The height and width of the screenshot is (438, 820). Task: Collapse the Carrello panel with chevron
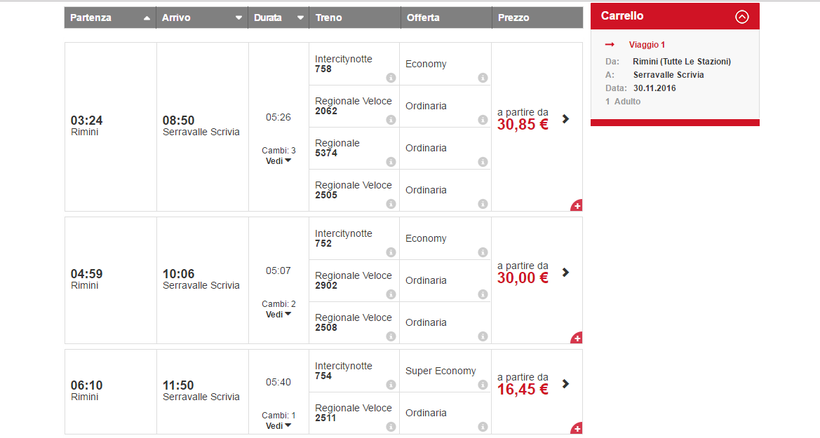coord(741,16)
